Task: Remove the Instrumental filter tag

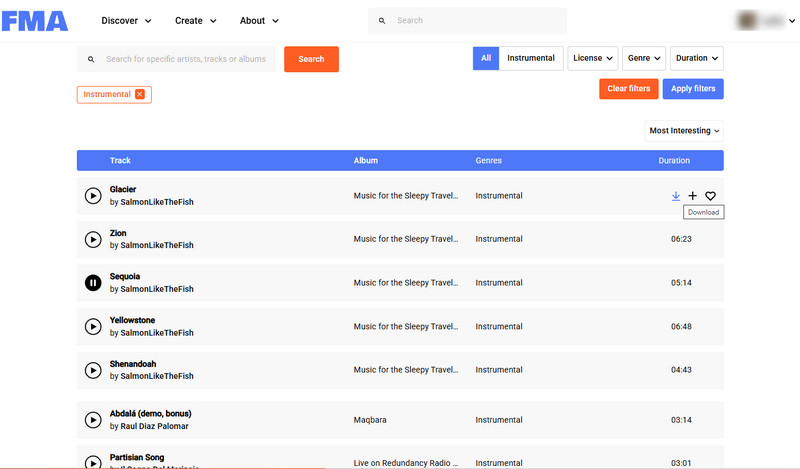Action: (140, 94)
